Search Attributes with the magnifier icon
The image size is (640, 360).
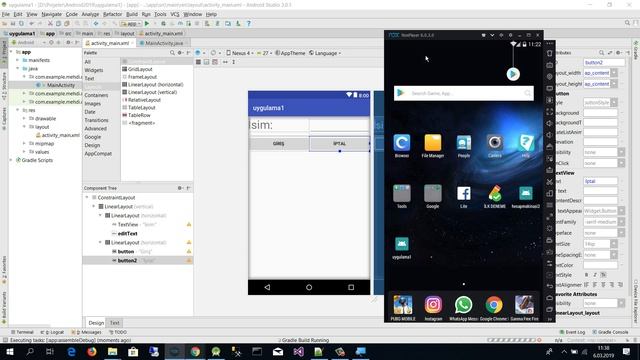tap(601, 53)
